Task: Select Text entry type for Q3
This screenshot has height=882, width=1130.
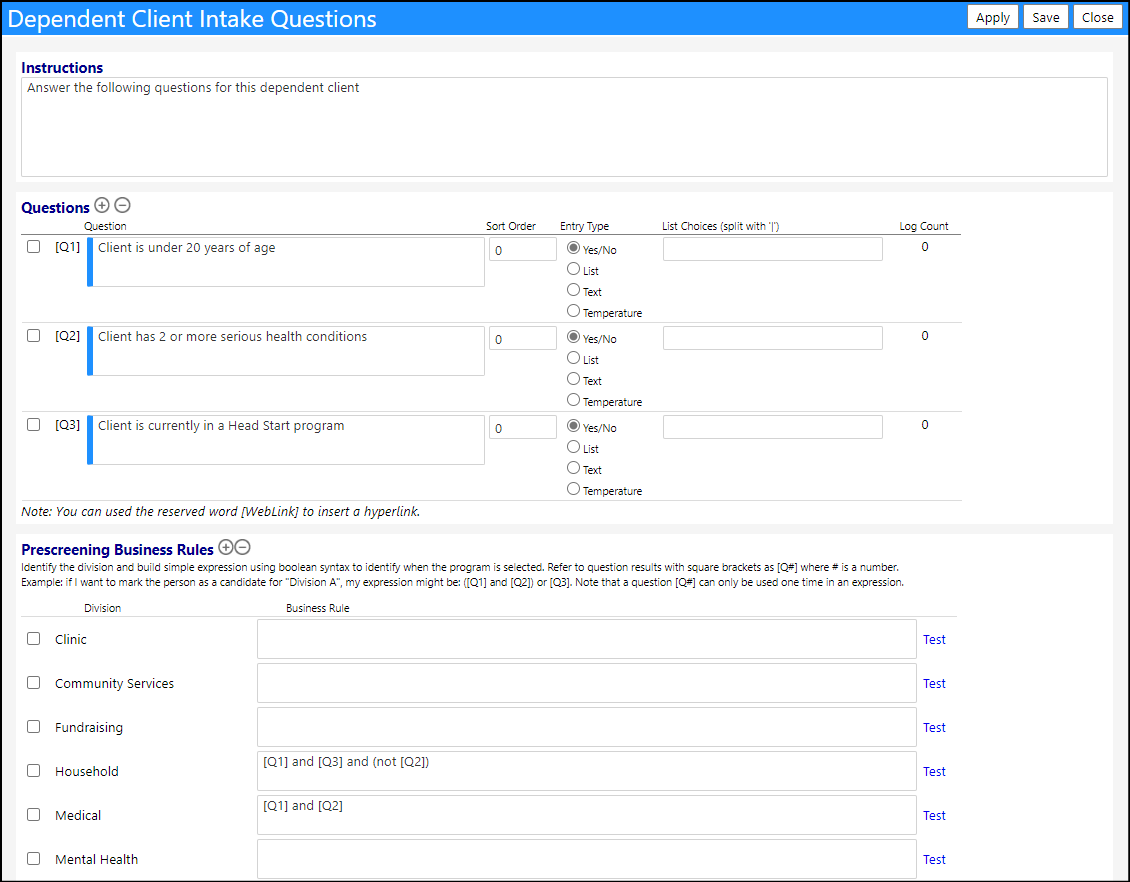Action: click(x=574, y=468)
